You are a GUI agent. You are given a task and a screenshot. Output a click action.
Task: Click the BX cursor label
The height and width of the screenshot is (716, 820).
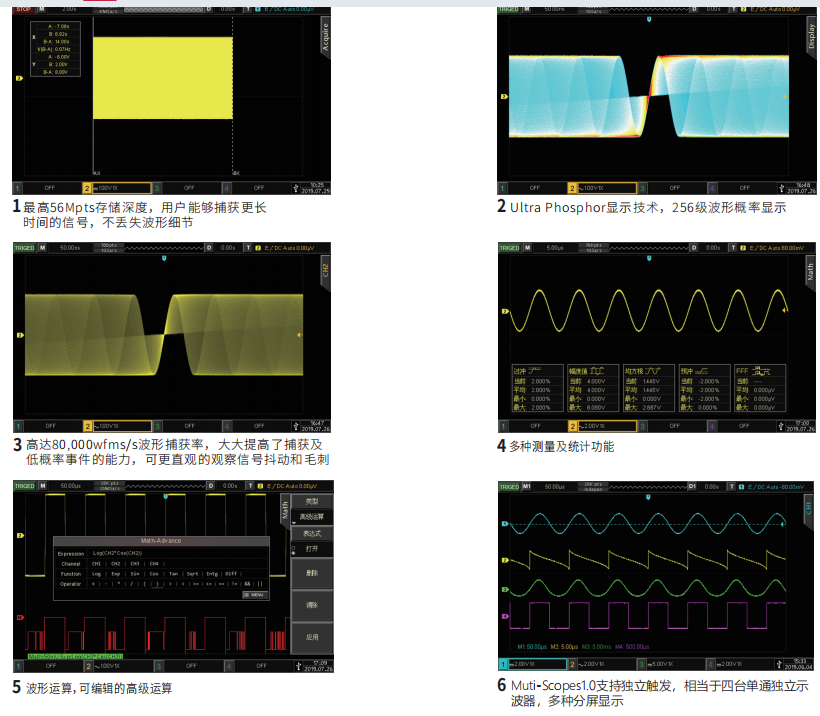[236, 173]
